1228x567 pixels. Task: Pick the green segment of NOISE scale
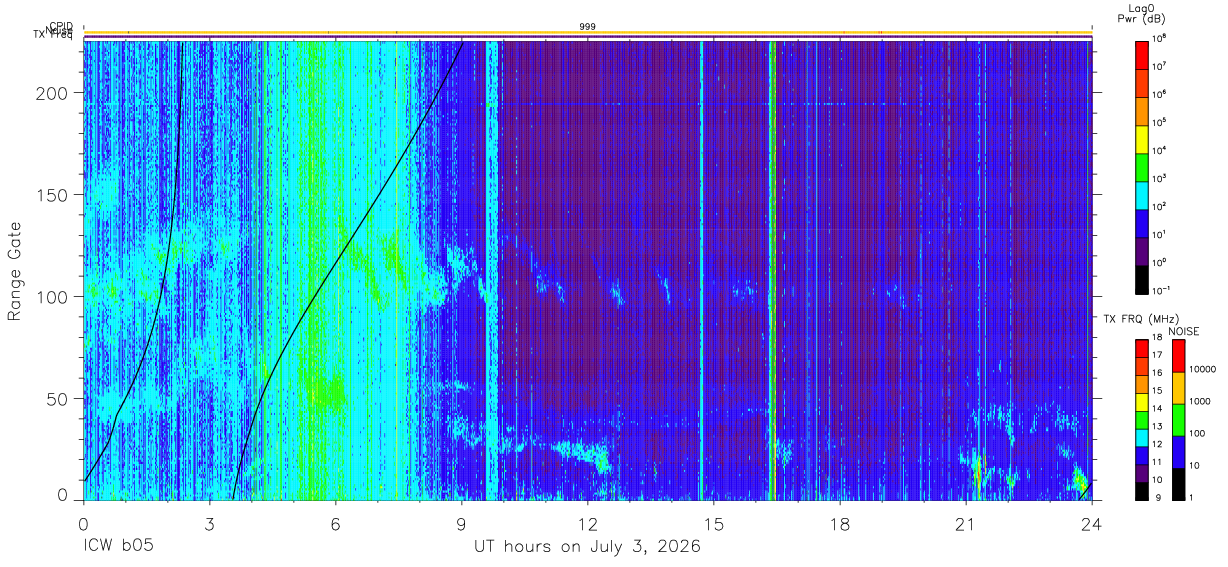1178,419
